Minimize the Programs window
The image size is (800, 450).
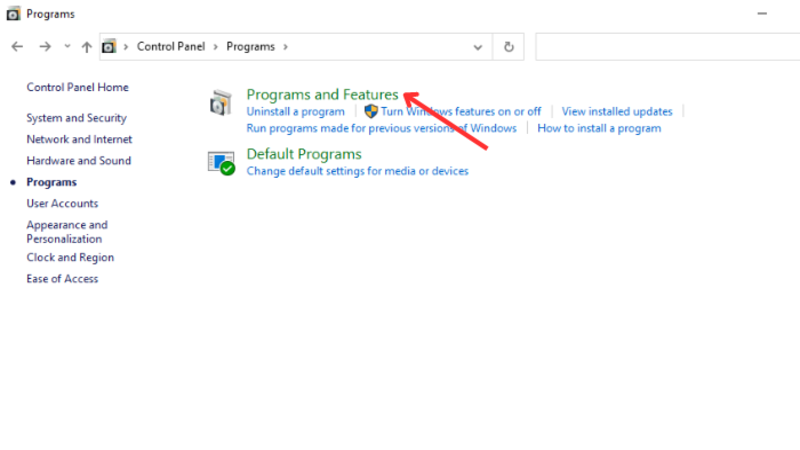click(762, 14)
